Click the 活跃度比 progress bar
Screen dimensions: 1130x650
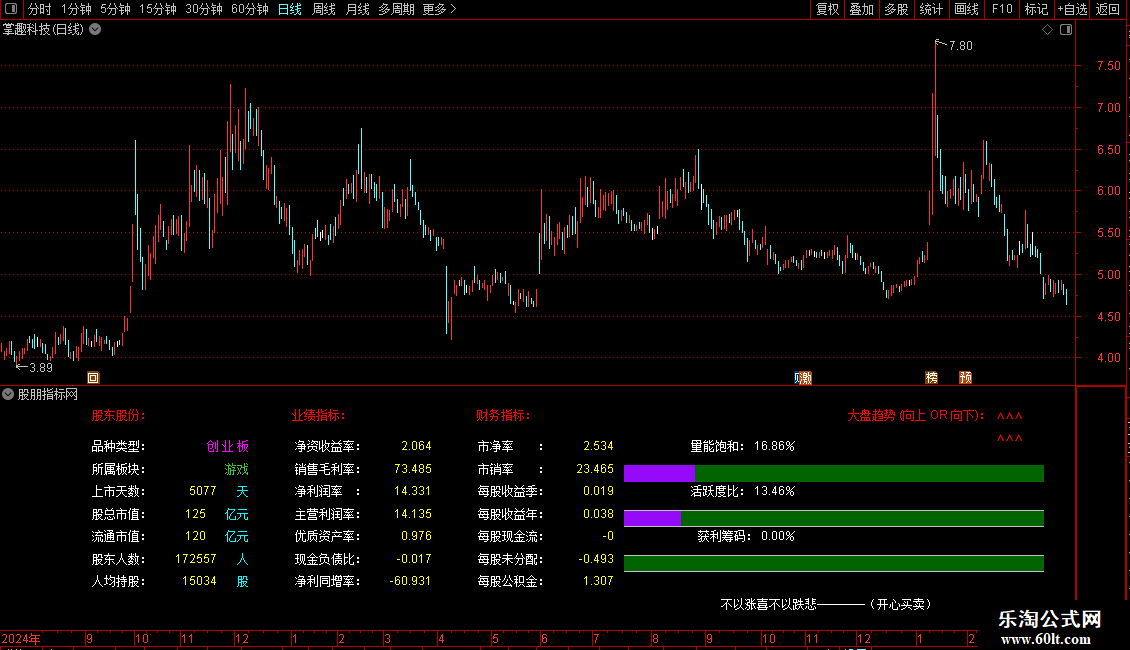834,518
